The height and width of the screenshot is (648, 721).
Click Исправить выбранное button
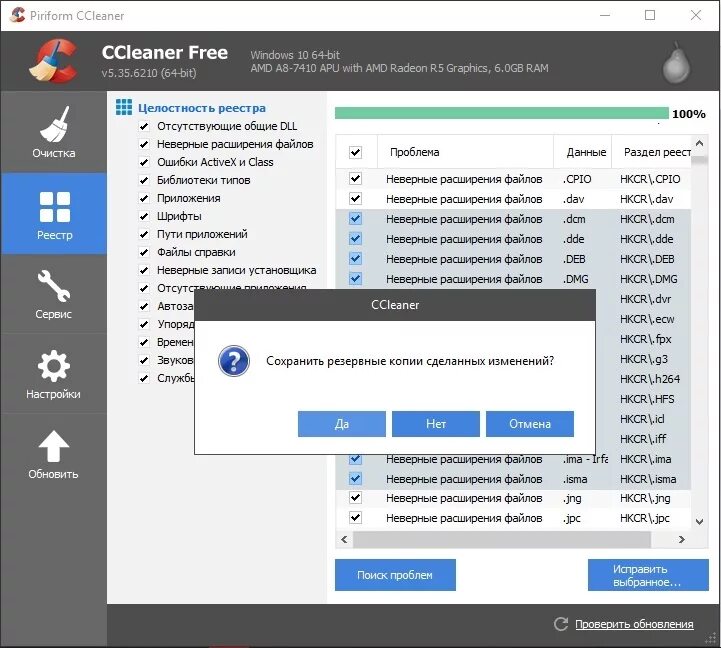[x=648, y=575]
